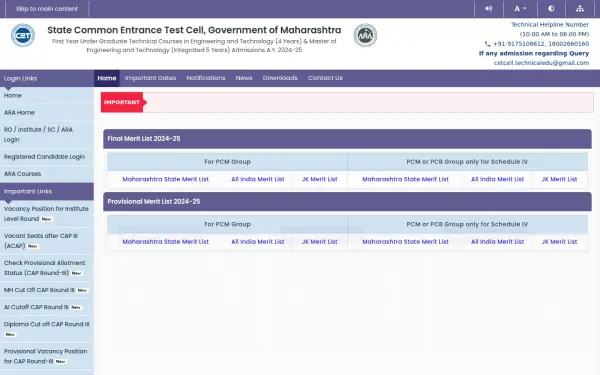This screenshot has width=600, height=375.
Task: Open Provisional Schedule IV All India Merit List
Action: (x=497, y=242)
